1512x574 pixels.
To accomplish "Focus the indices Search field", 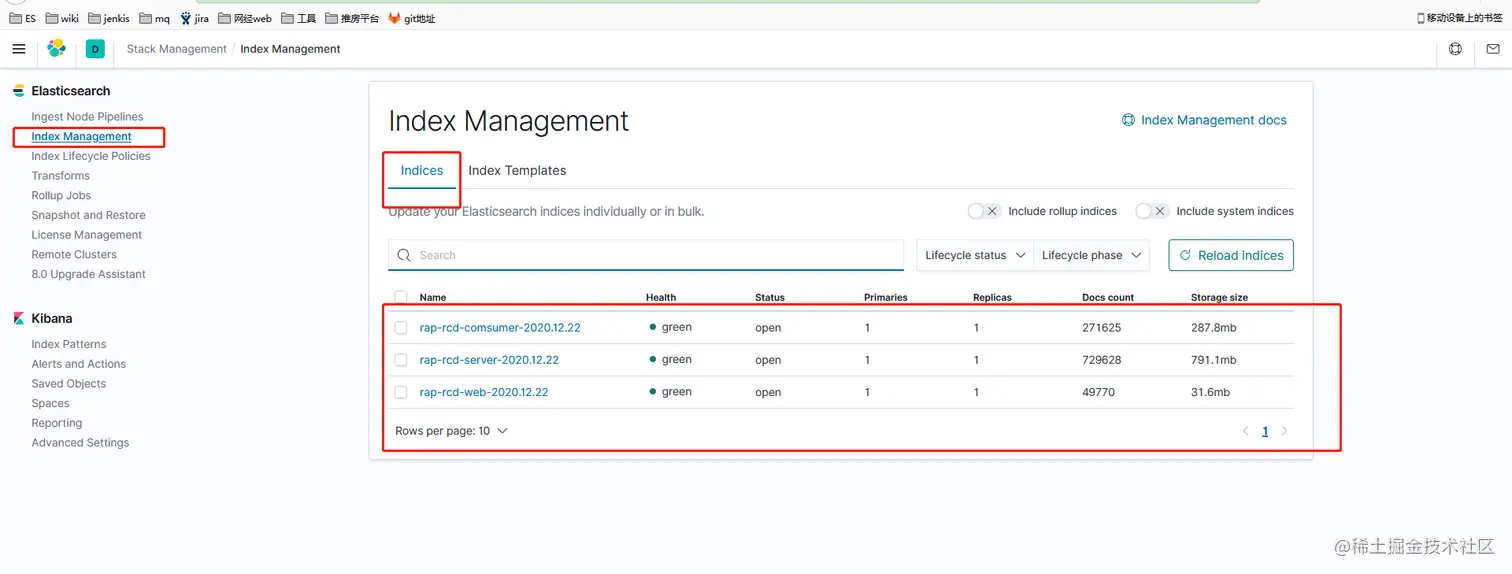I will pyautogui.click(x=646, y=255).
